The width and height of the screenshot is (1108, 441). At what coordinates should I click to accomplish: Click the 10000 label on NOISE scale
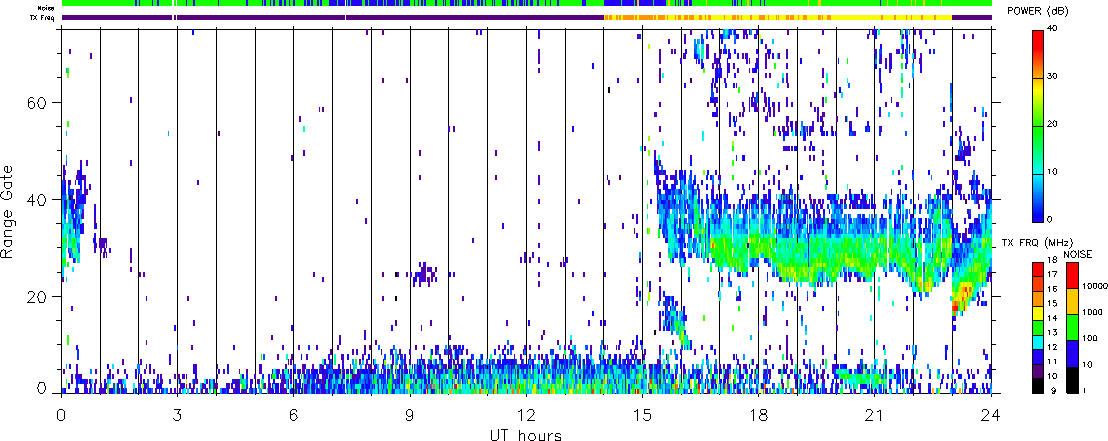click(1095, 286)
